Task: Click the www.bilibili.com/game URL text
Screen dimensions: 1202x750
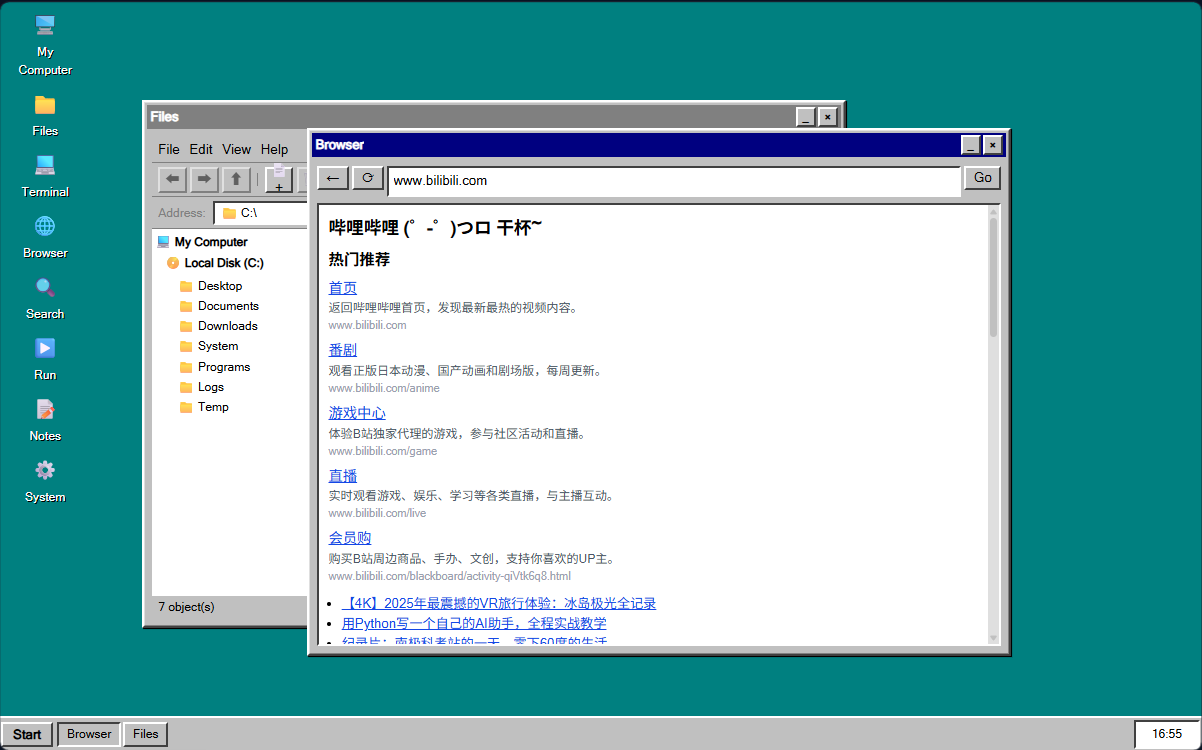Action: coord(383,451)
